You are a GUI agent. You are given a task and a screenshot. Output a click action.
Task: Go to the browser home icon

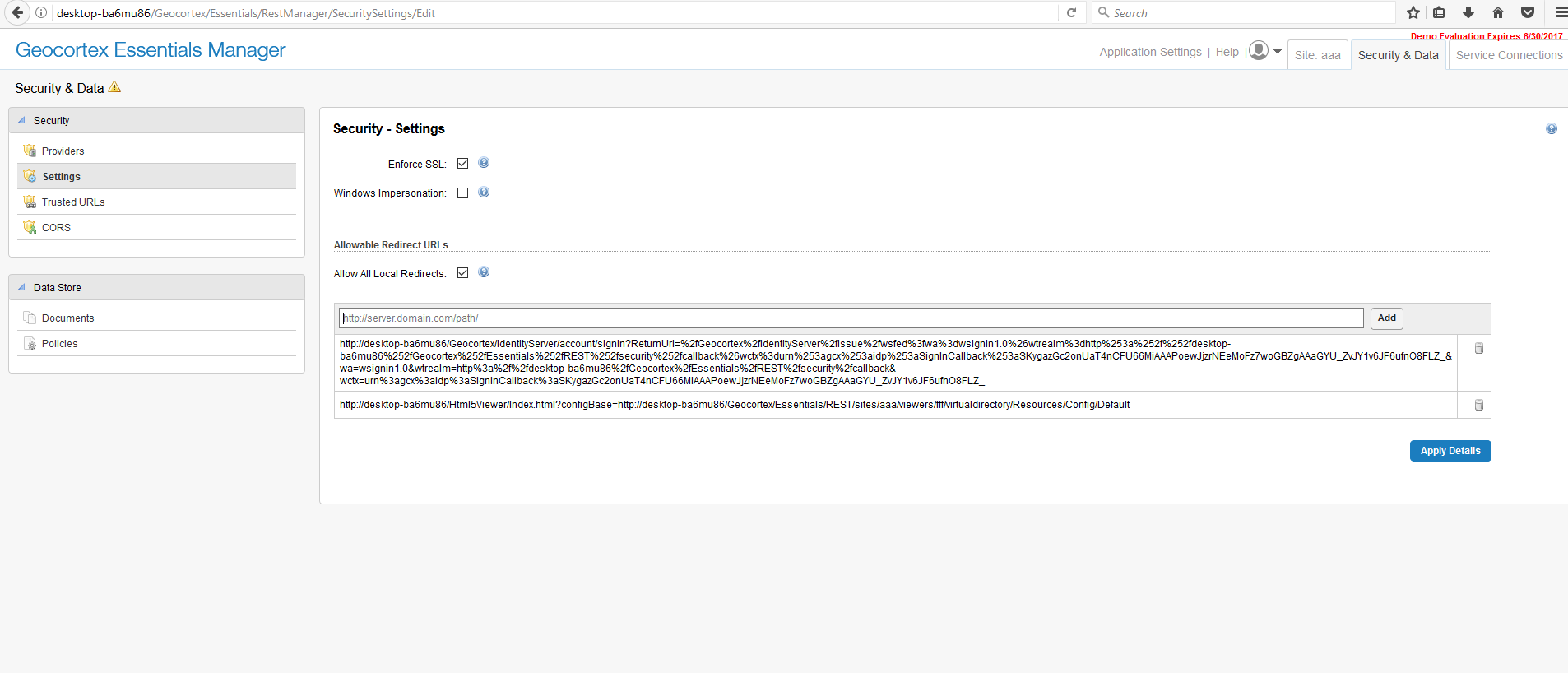click(x=1498, y=12)
